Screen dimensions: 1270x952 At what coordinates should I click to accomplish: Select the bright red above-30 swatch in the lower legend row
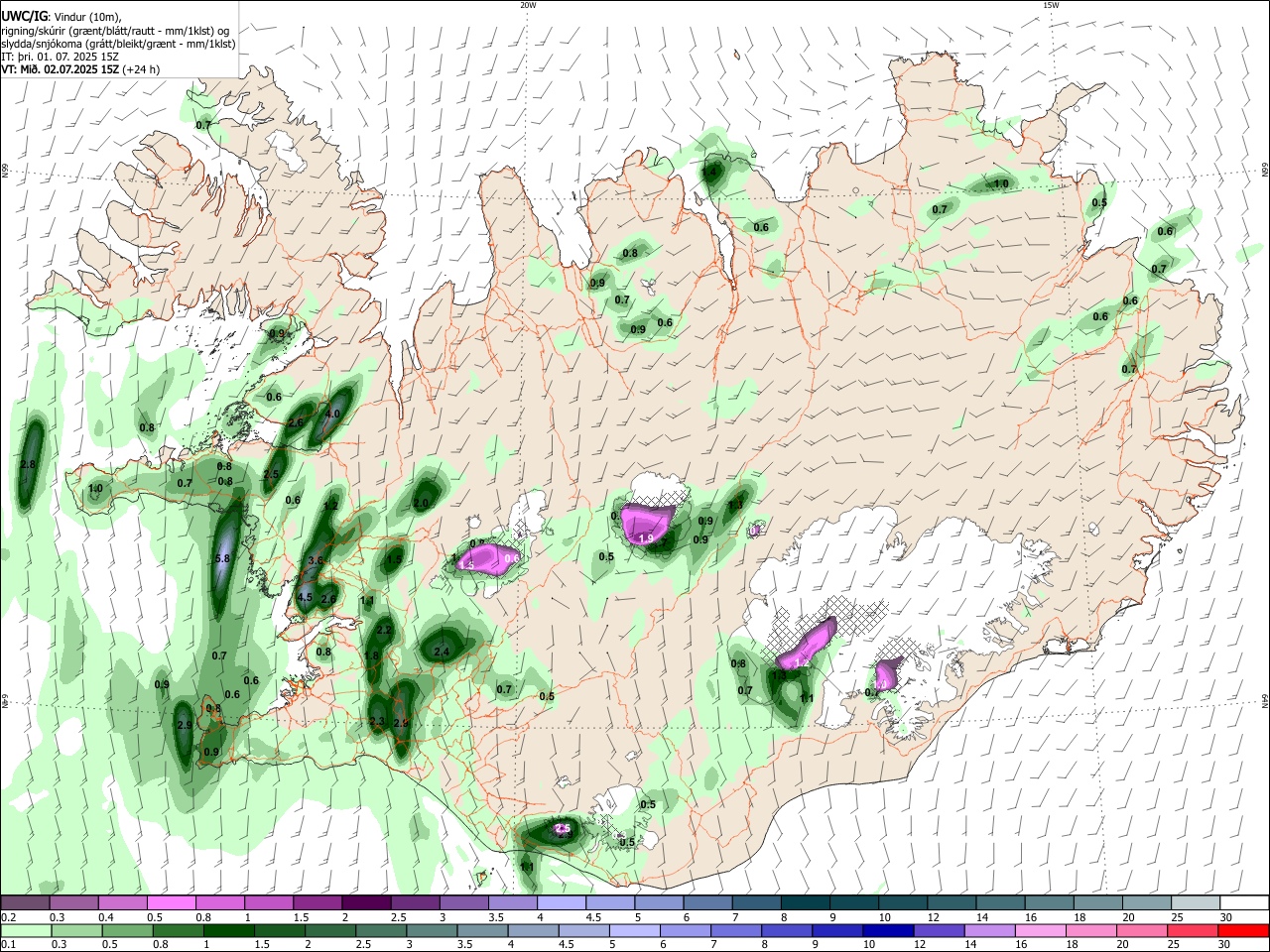1244,930
